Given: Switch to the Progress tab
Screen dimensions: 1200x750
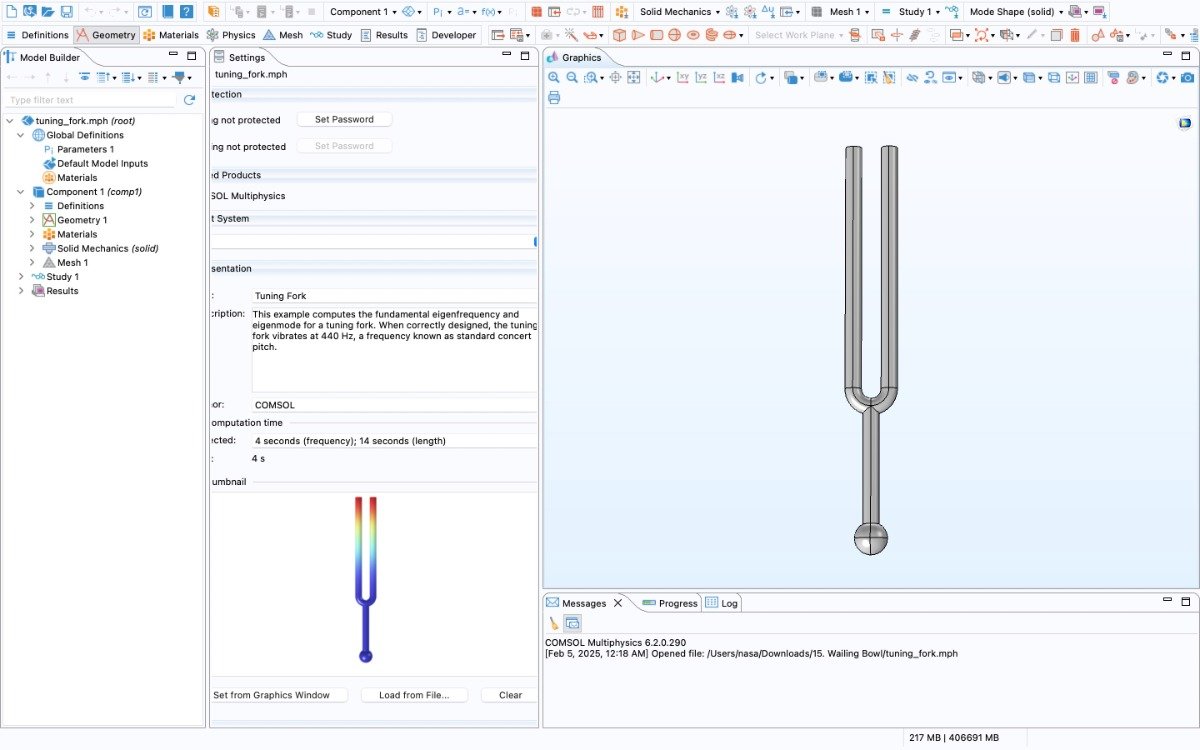Looking at the screenshot, I should point(669,603).
